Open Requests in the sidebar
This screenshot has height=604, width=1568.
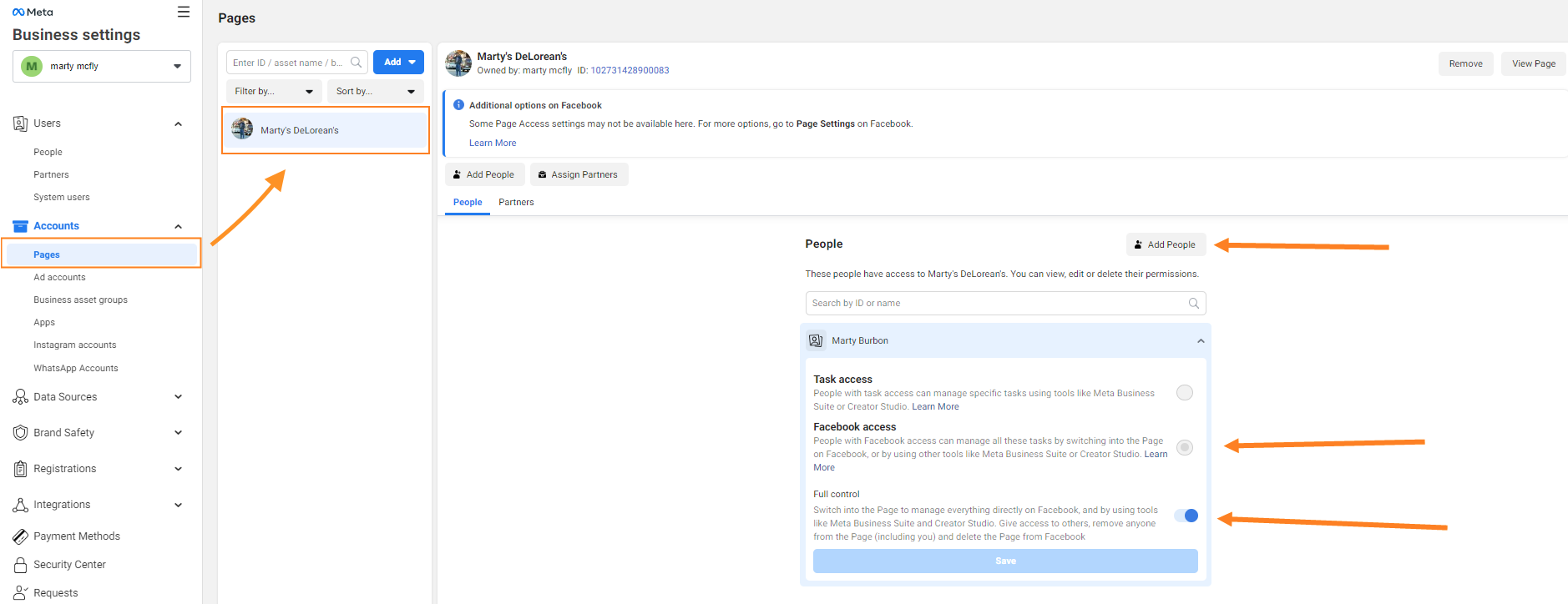pos(56,593)
